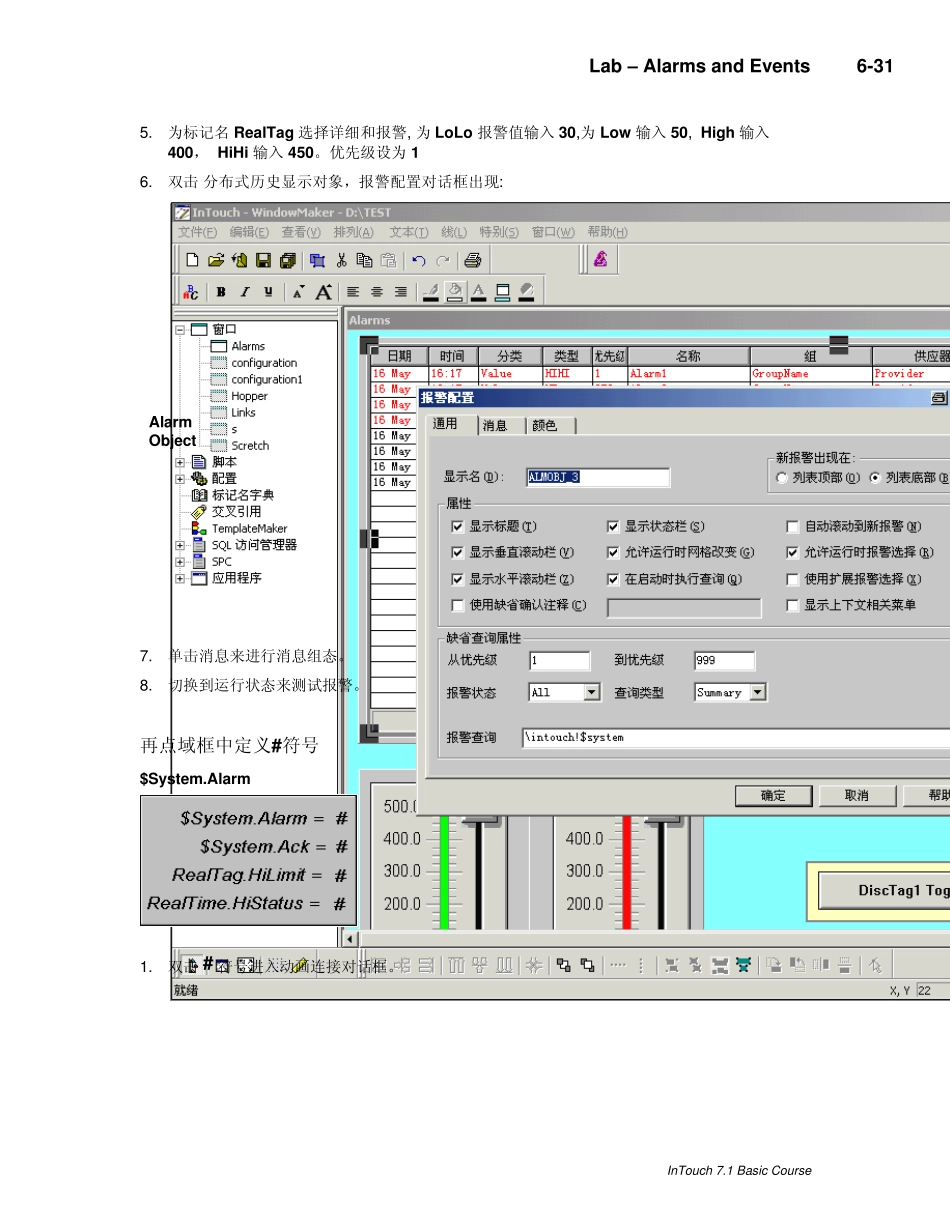The image size is (950, 1230).
Task: Uncheck the 显示标题 checkbox
Action: (458, 527)
